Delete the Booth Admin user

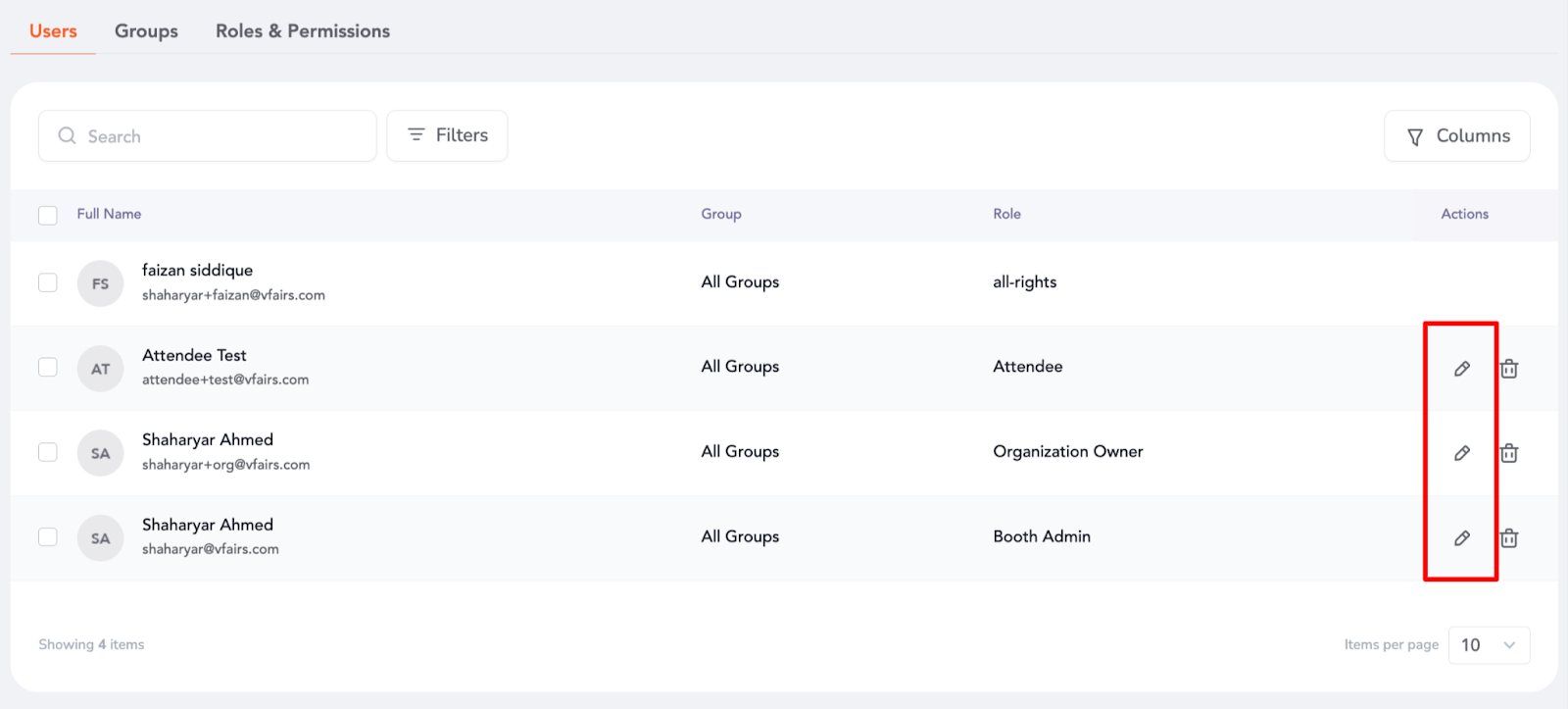(x=1509, y=538)
